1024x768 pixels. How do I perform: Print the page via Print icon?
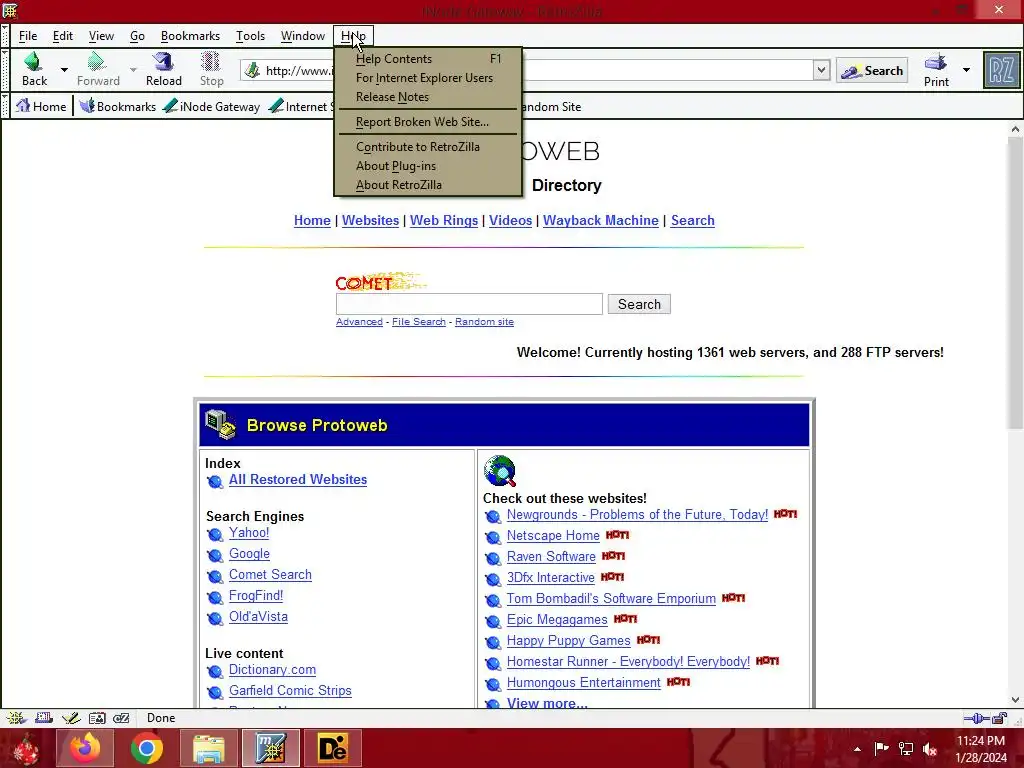tap(936, 70)
